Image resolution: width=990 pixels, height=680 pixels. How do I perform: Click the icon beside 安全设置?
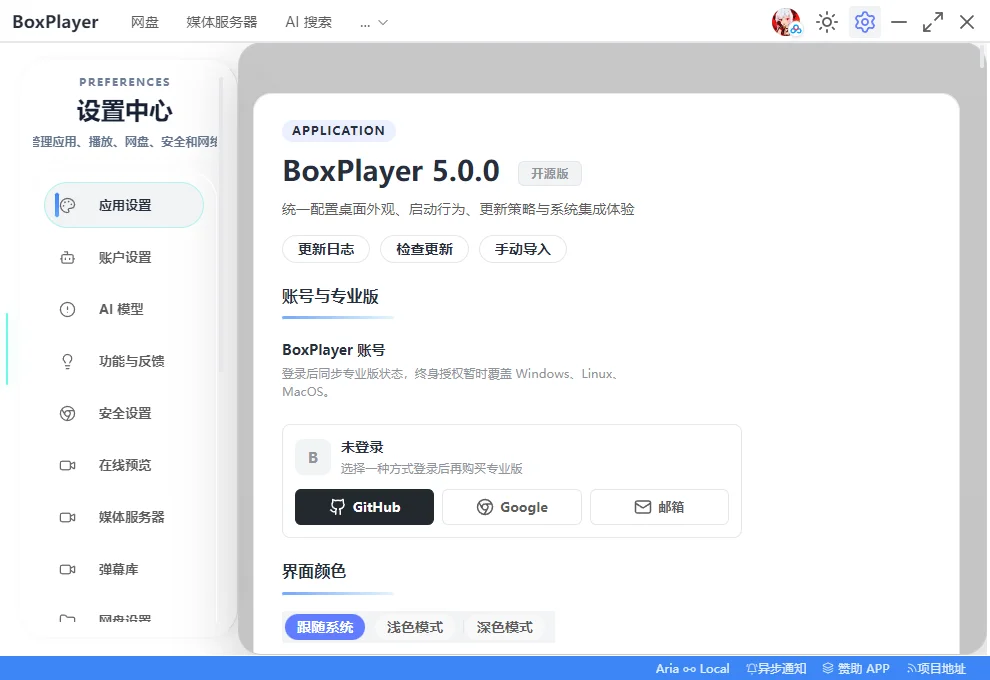click(68, 414)
